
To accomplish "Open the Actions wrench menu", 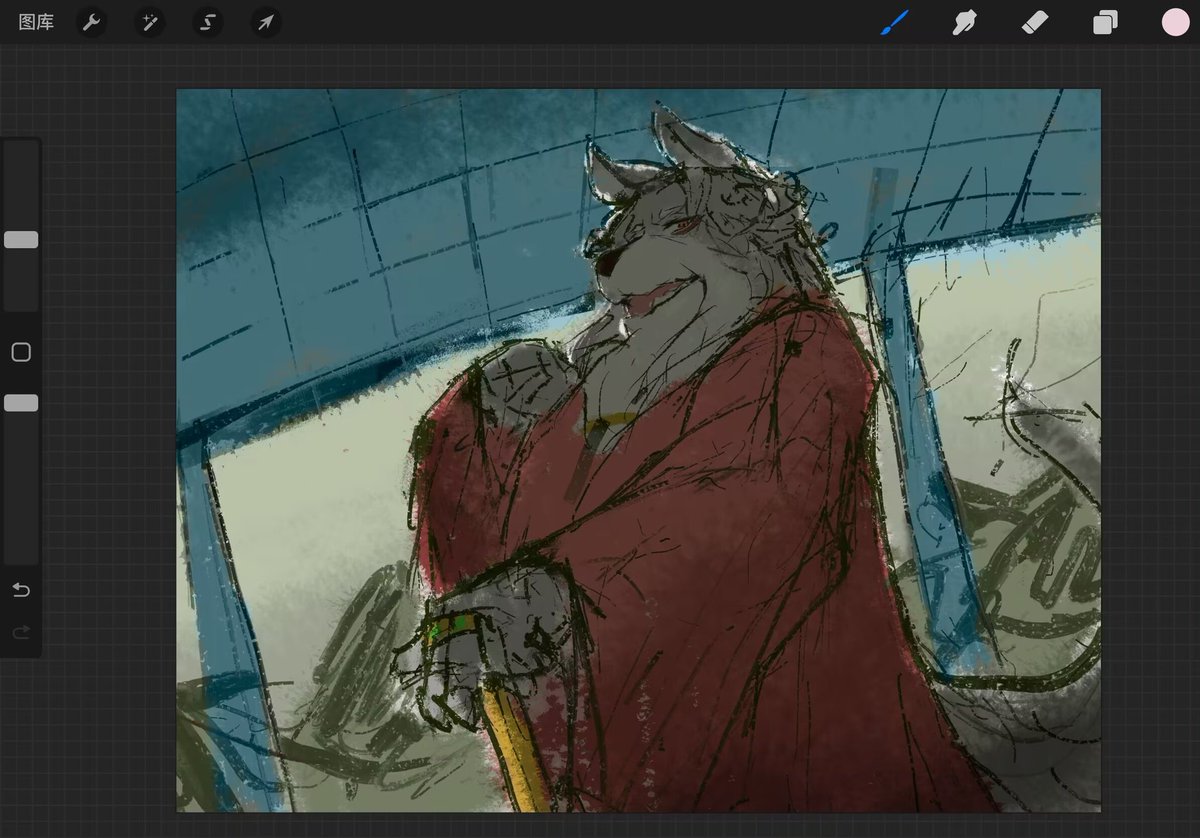I will [x=91, y=23].
